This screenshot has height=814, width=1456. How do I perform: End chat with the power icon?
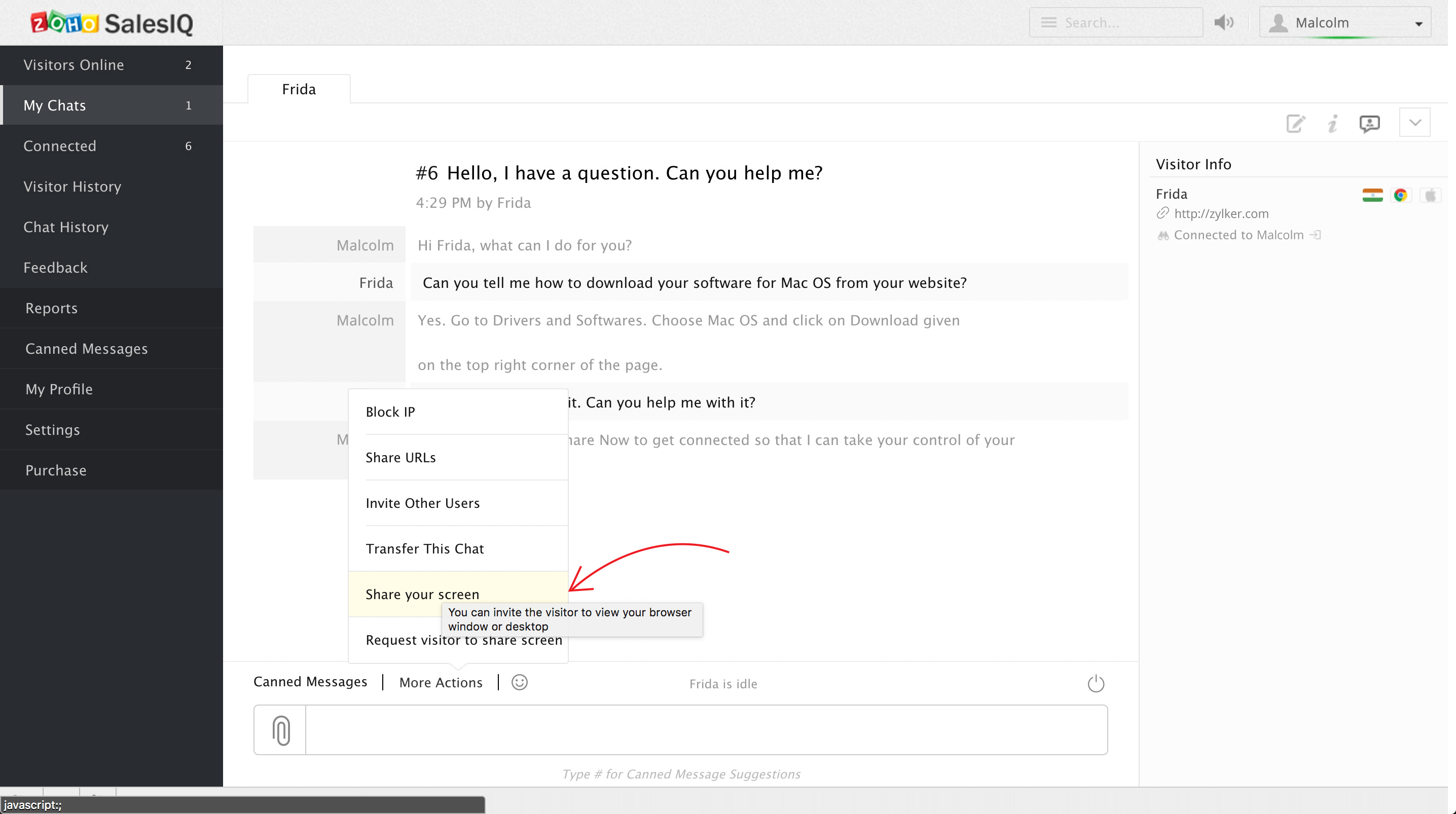click(1096, 683)
